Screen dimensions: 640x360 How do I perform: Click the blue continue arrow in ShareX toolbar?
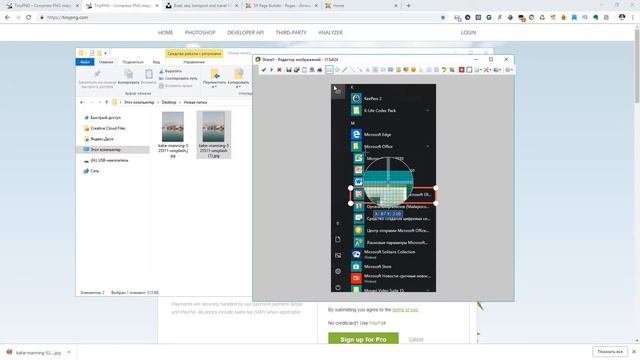coord(271,70)
